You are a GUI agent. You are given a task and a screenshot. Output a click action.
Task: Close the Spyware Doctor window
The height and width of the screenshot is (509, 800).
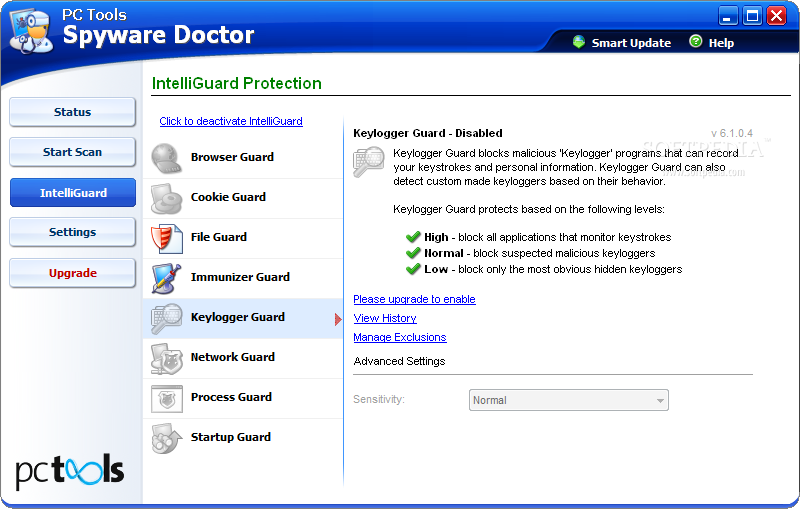(777, 16)
